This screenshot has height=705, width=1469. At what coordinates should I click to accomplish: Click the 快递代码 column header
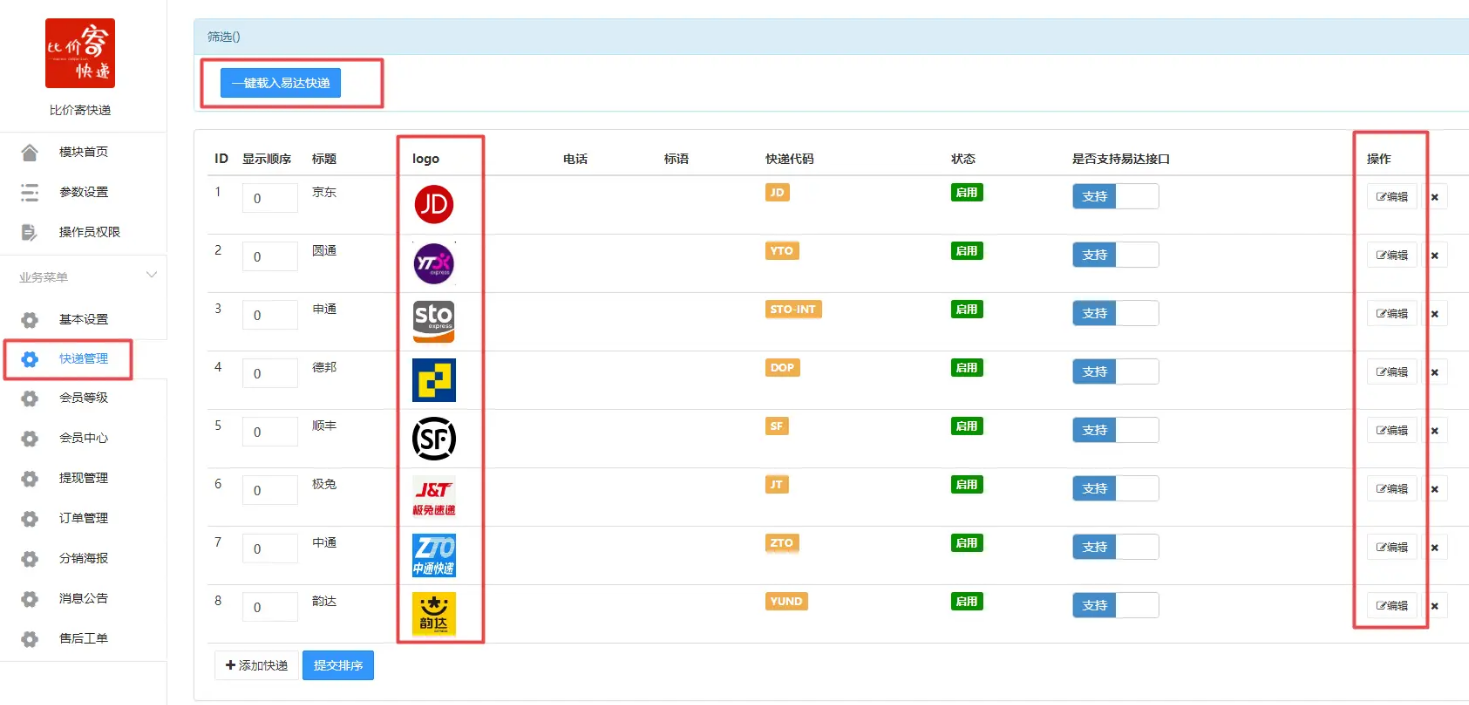pos(789,159)
